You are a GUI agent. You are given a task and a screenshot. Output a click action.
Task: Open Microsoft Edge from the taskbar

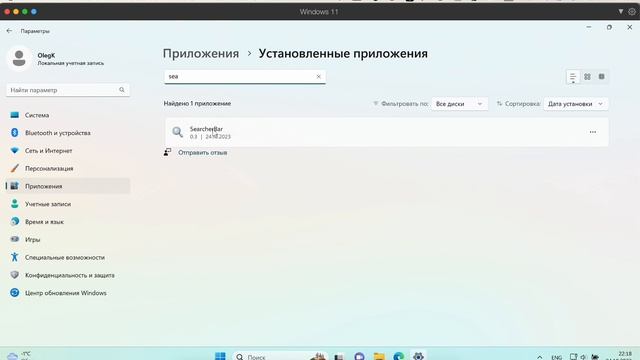pos(399,356)
